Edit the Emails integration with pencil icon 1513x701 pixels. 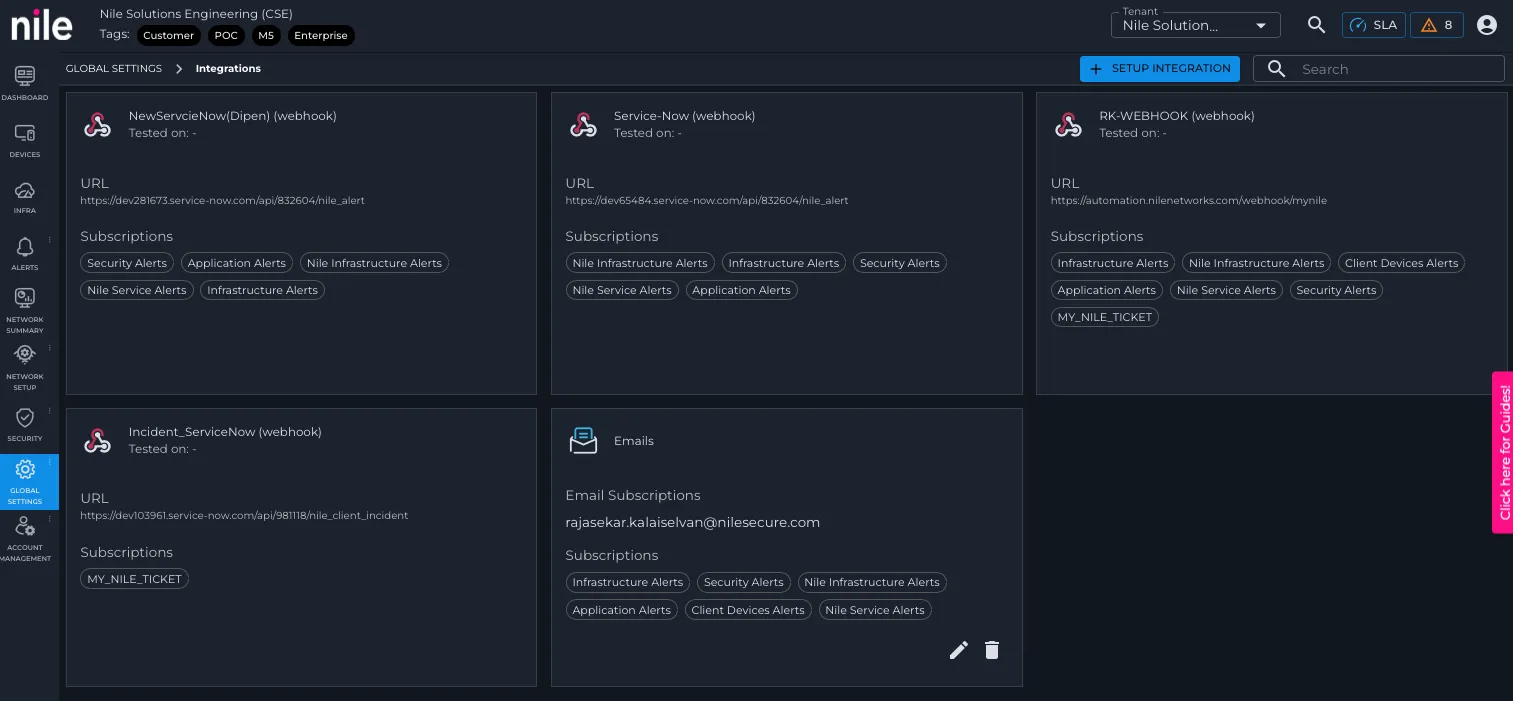(x=959, y=650)
